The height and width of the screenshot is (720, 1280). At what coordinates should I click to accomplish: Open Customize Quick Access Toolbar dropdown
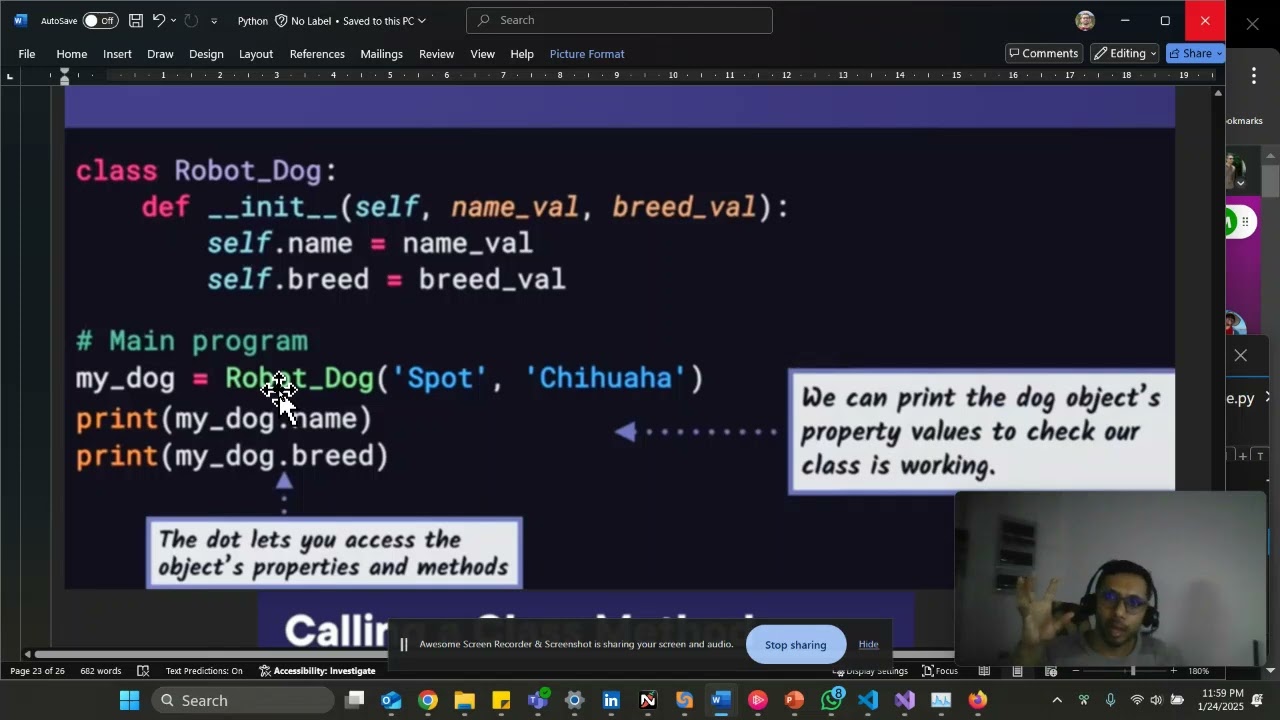pos(214,20)
